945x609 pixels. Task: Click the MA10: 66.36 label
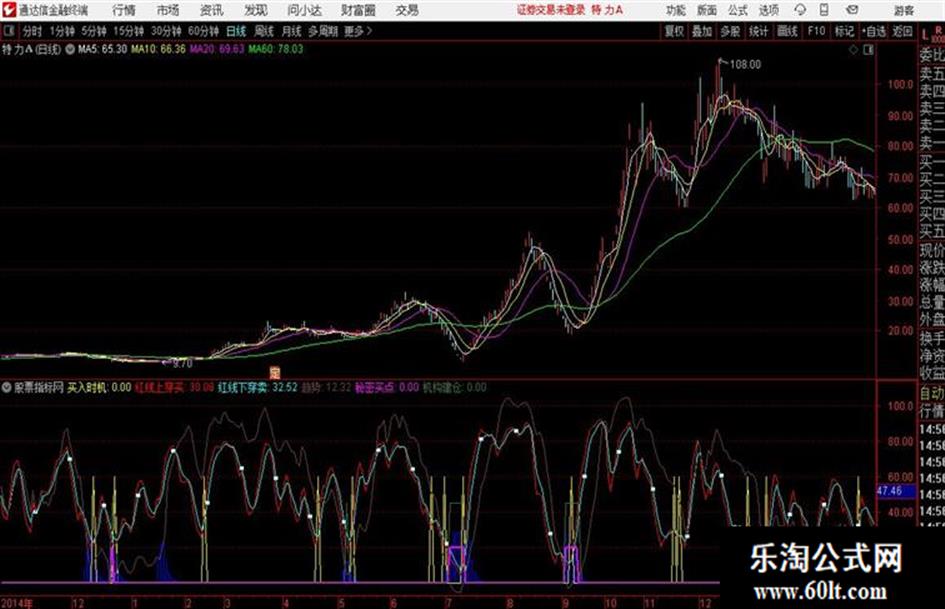click(x=159, y=49)
